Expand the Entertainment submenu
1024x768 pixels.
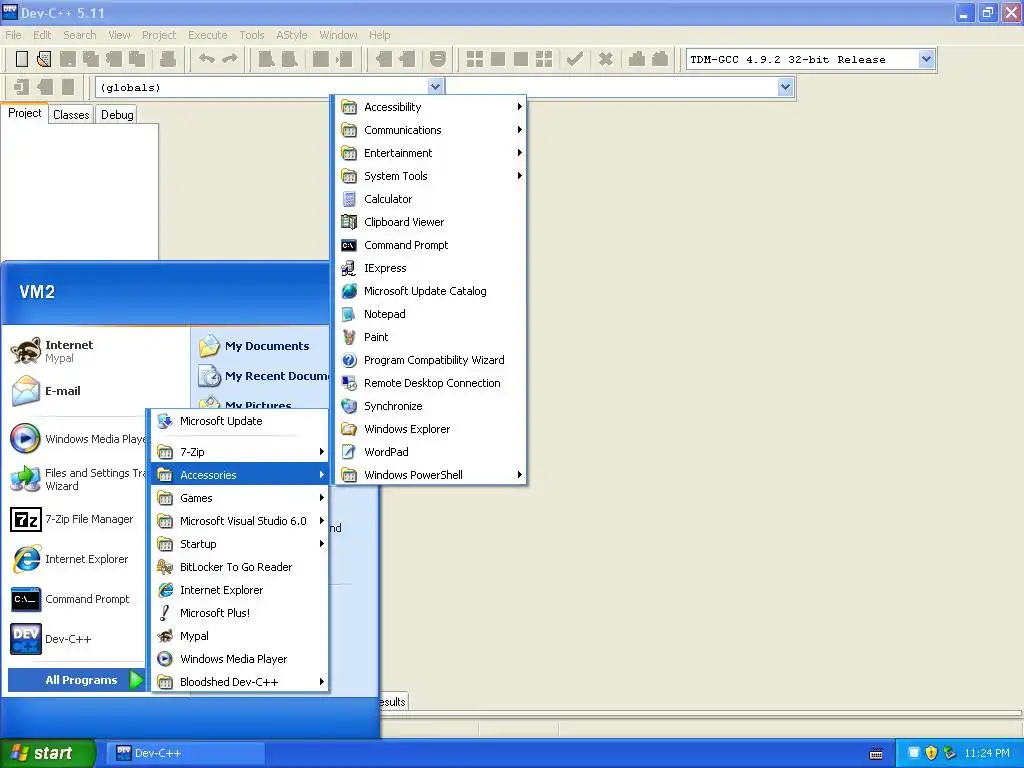[430, 153]
